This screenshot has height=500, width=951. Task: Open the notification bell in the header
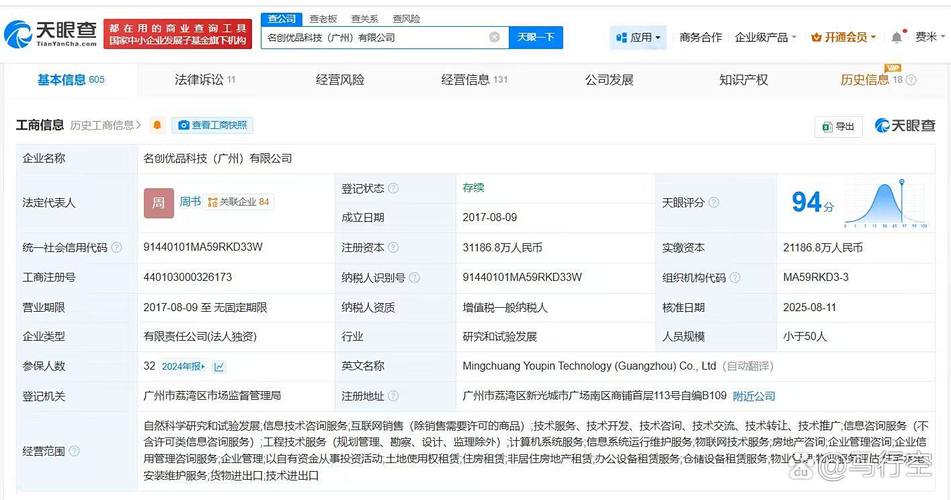pyautogui.click(x=896, y=38)
